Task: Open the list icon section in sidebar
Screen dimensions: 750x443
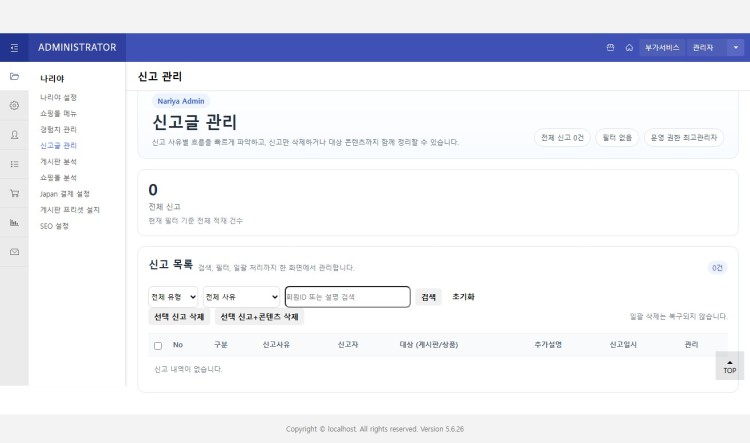Action: 14,163
